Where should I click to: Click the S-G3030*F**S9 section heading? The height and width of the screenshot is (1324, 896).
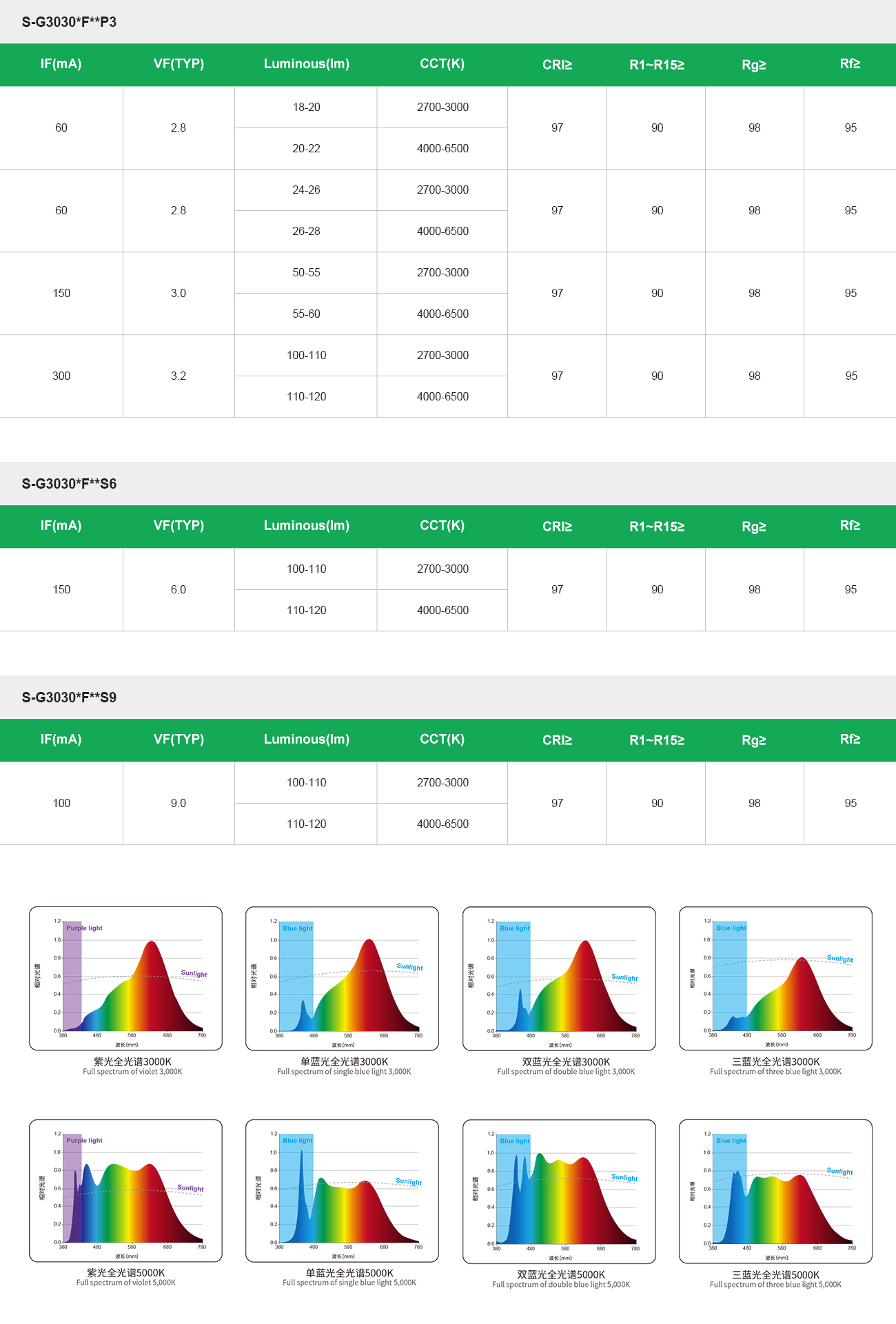69,697
